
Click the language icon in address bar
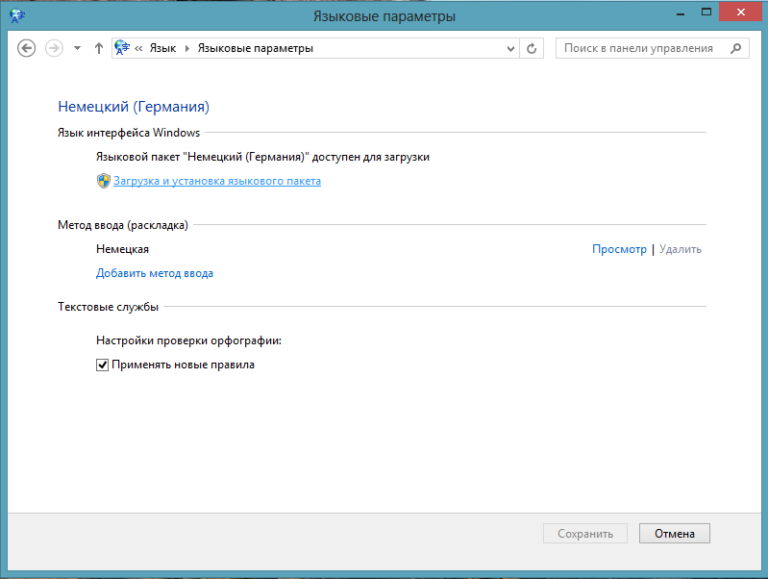coord(122,48)
